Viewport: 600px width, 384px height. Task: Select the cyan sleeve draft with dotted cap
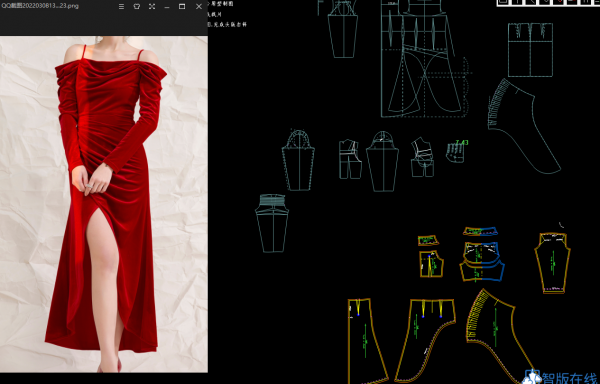click(298, 160)
